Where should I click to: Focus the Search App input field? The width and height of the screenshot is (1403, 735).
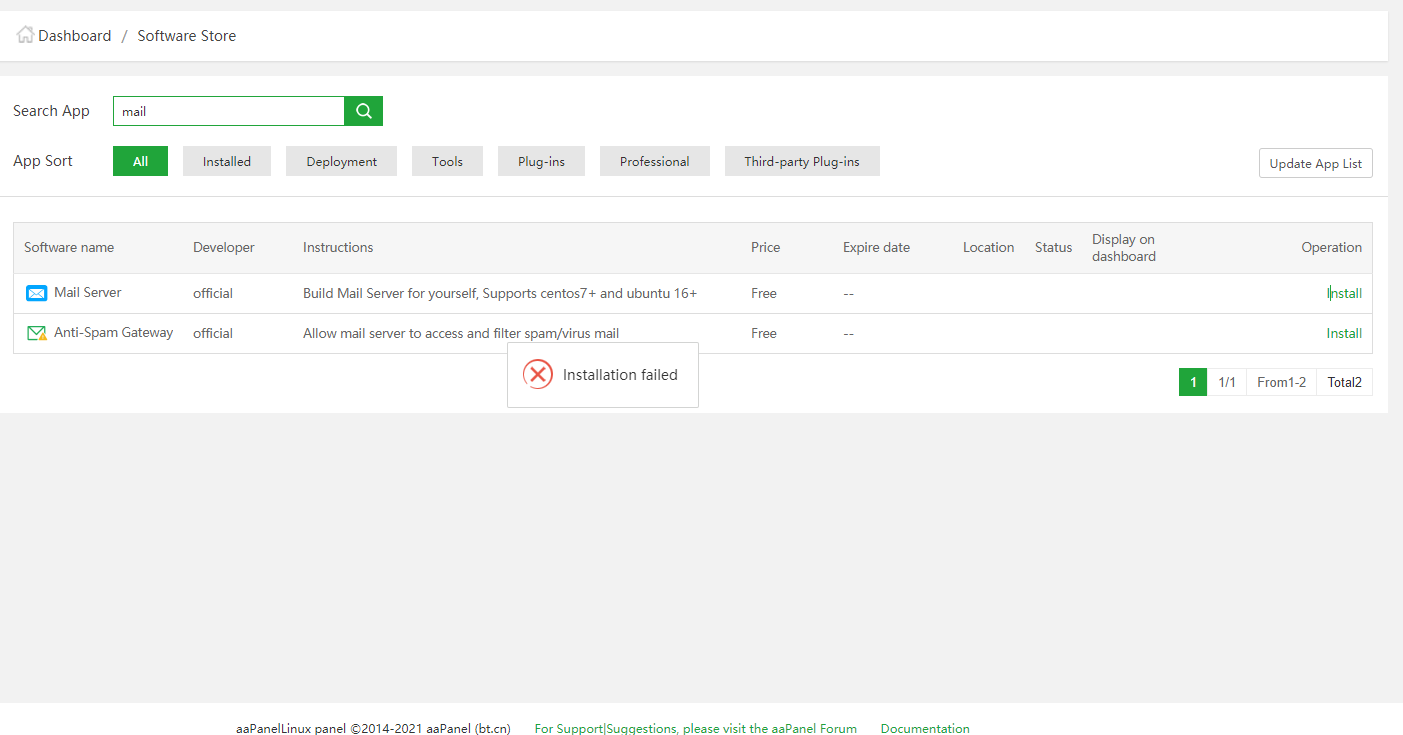[229, 111]
